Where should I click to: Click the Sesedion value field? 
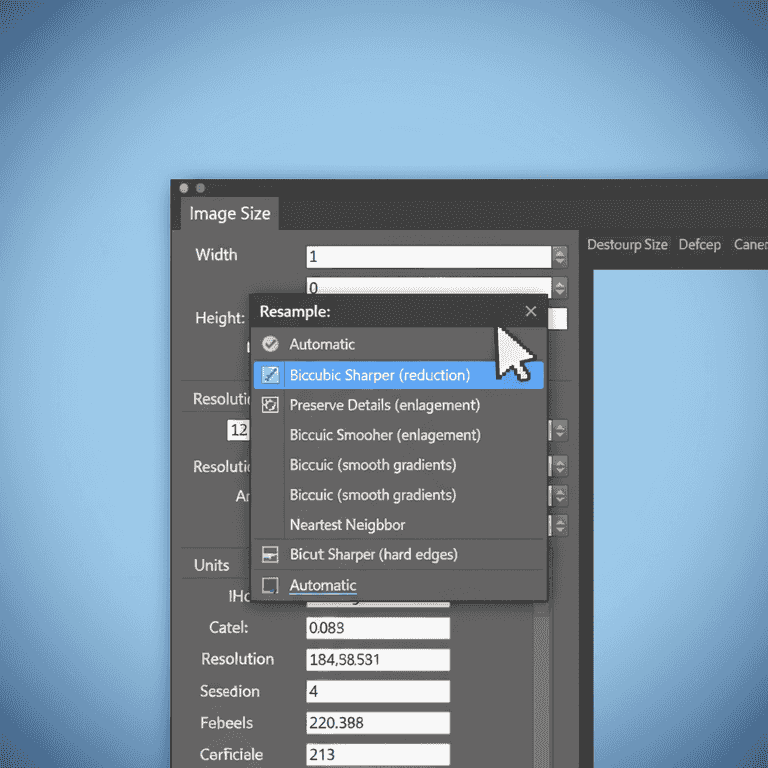point(377,692)
